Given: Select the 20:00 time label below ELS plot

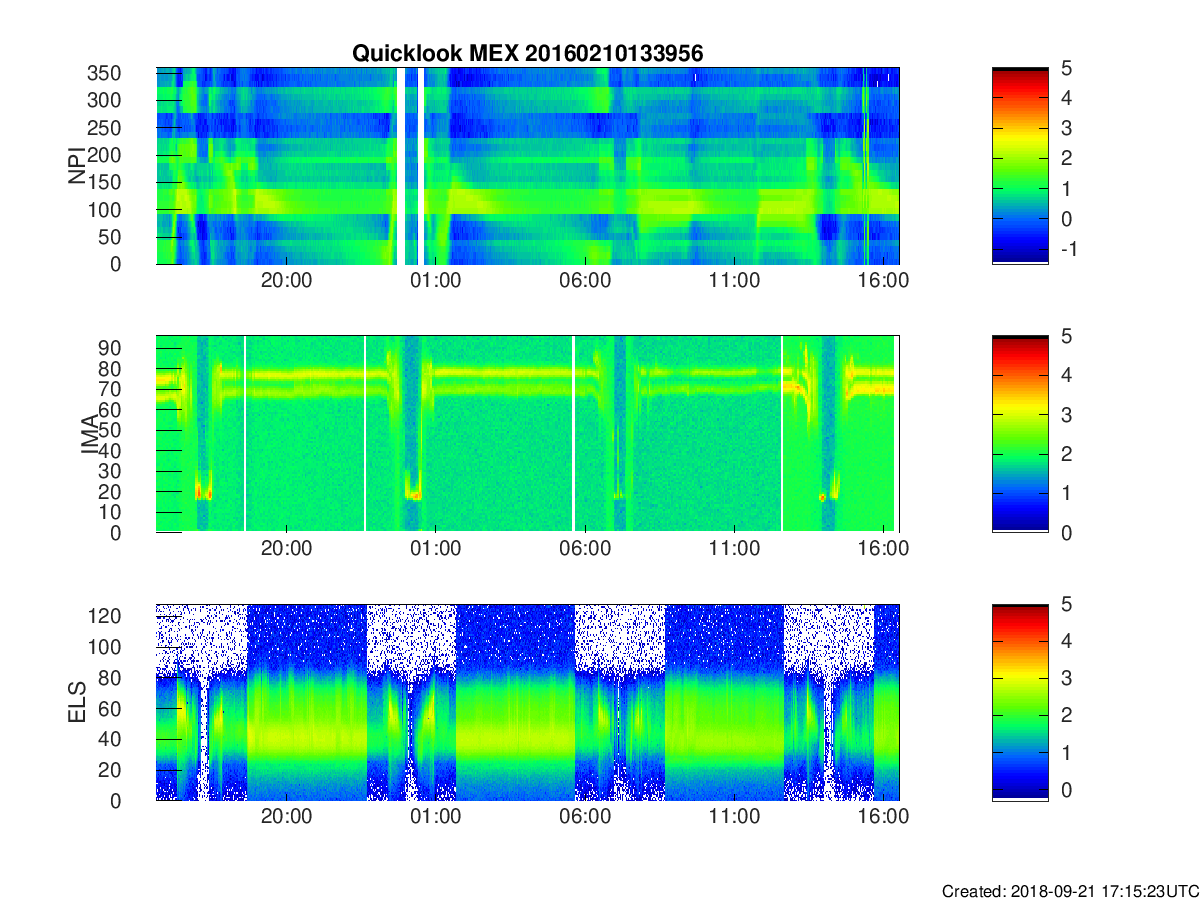Looking at the screenshot, I should [x=287, y=819].
